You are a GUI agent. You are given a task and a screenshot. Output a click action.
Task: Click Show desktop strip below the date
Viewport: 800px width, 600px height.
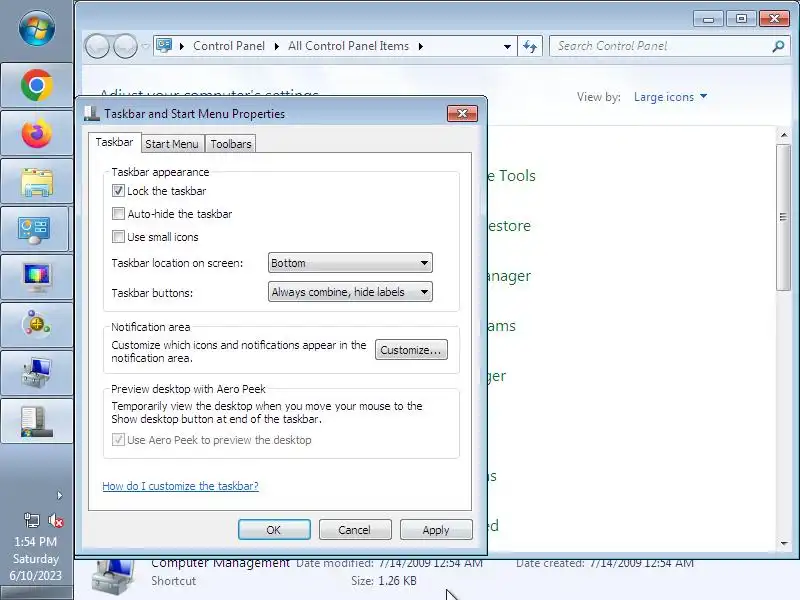click(x=36, y=593)
